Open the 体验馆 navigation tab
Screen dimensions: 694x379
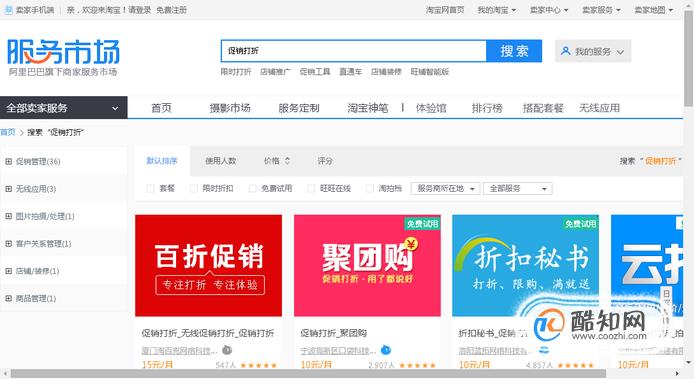click(x=431, y=108)
